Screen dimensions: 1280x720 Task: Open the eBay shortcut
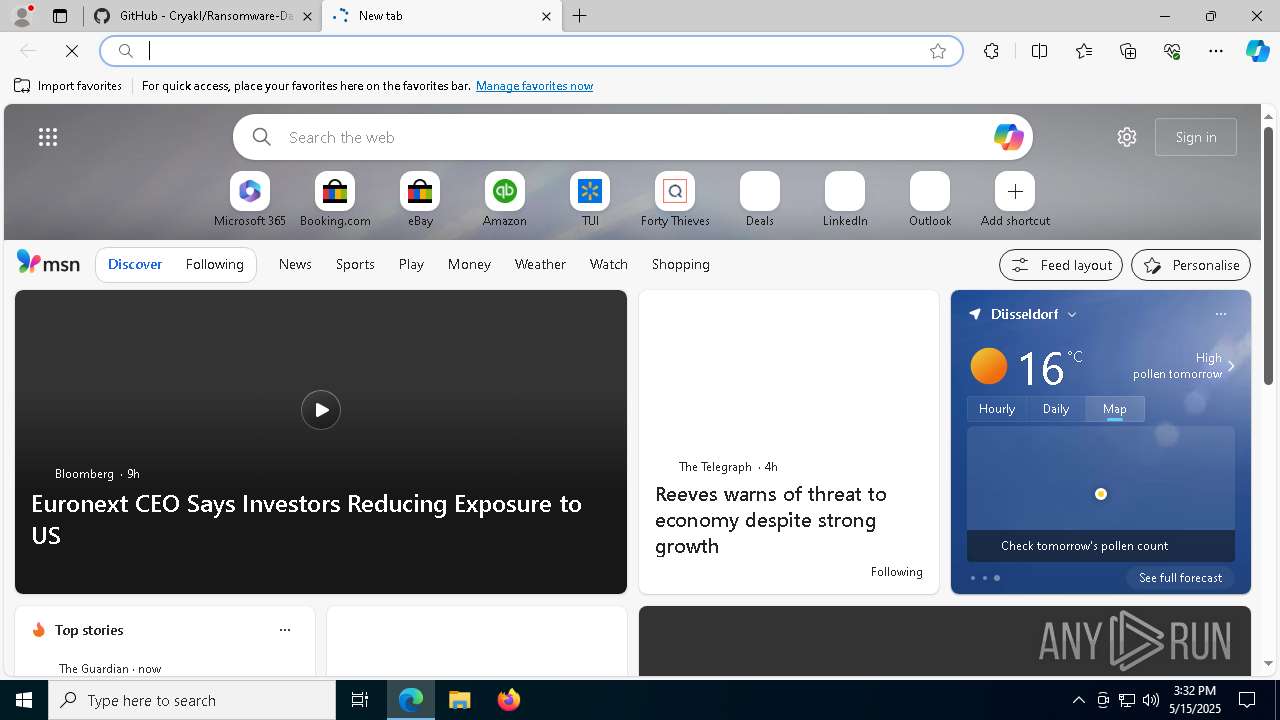[x=420, y=200]
